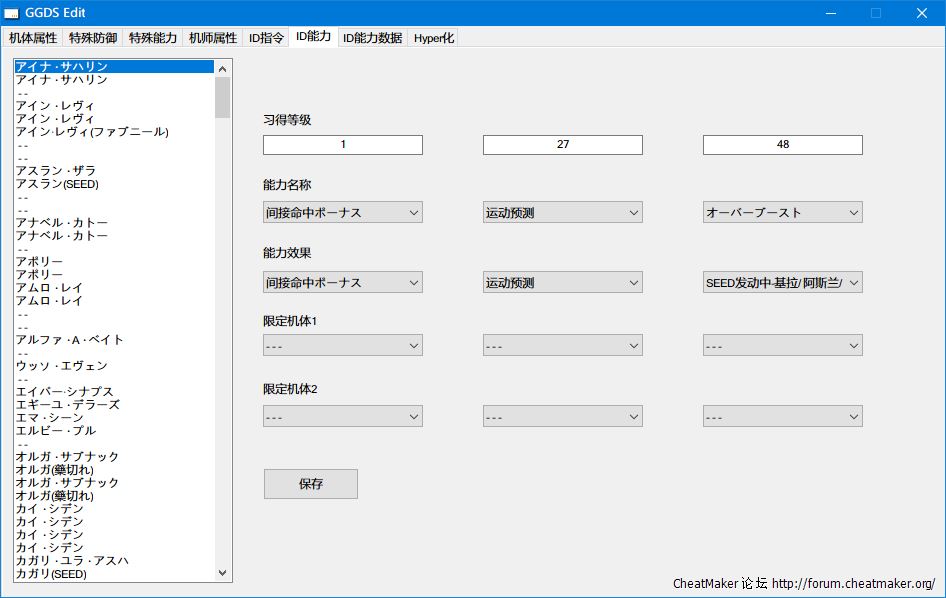Focus the 习得等级 field containing 48
The width and height of the screenshot is (946, 598).
[782, 145]
